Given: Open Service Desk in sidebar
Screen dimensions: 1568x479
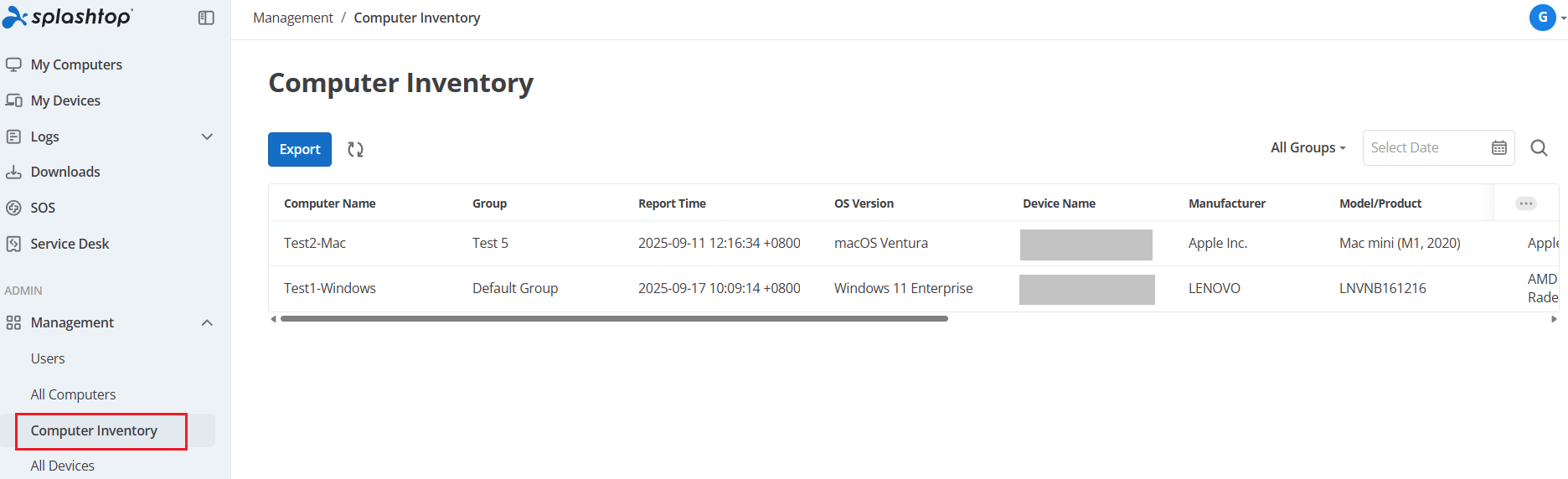Looking at the screenshot, I should pyautogui.click(x=70, y=244).
